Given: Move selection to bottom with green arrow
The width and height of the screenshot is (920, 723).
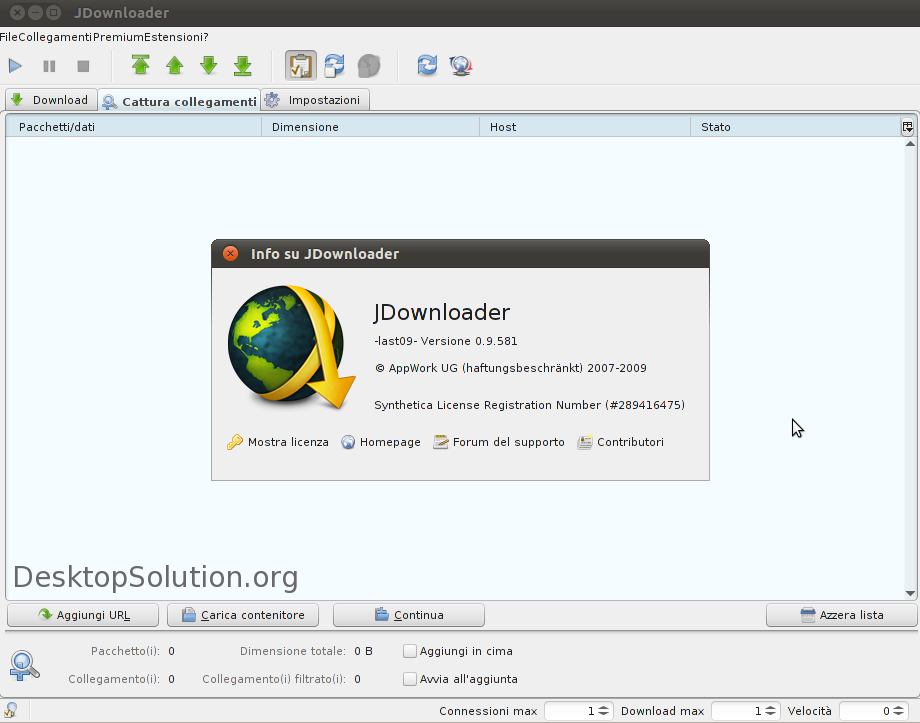Looking at the screenshot, I should 242,66.
